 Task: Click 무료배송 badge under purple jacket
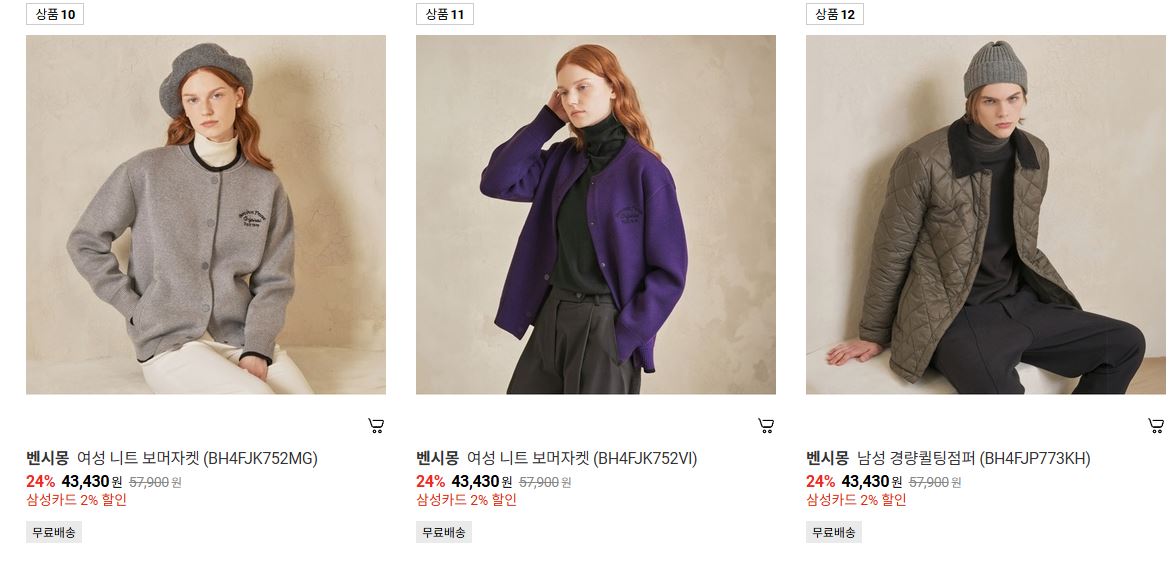(444, 533)
